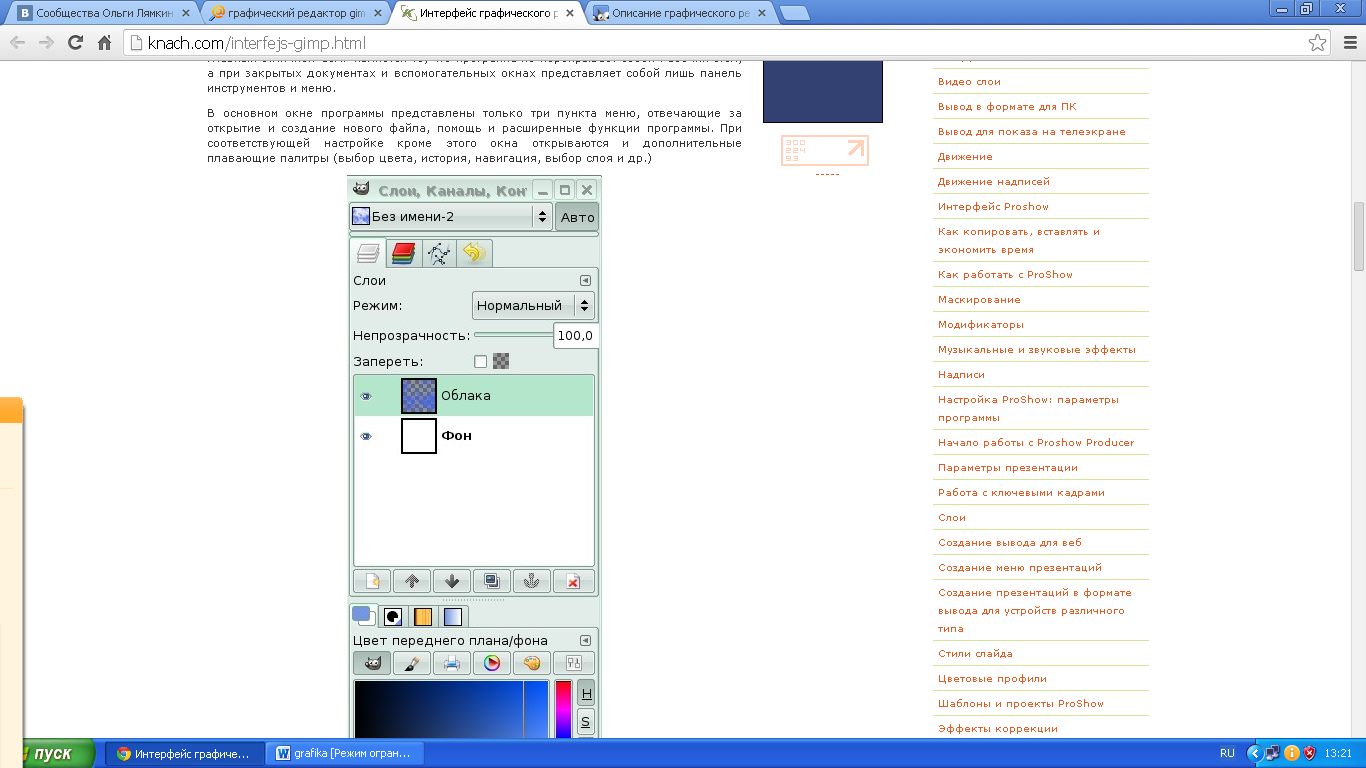Select the GIMP color selector icon
Viewport: 1366px width, 768px height.
coord(372,663)
